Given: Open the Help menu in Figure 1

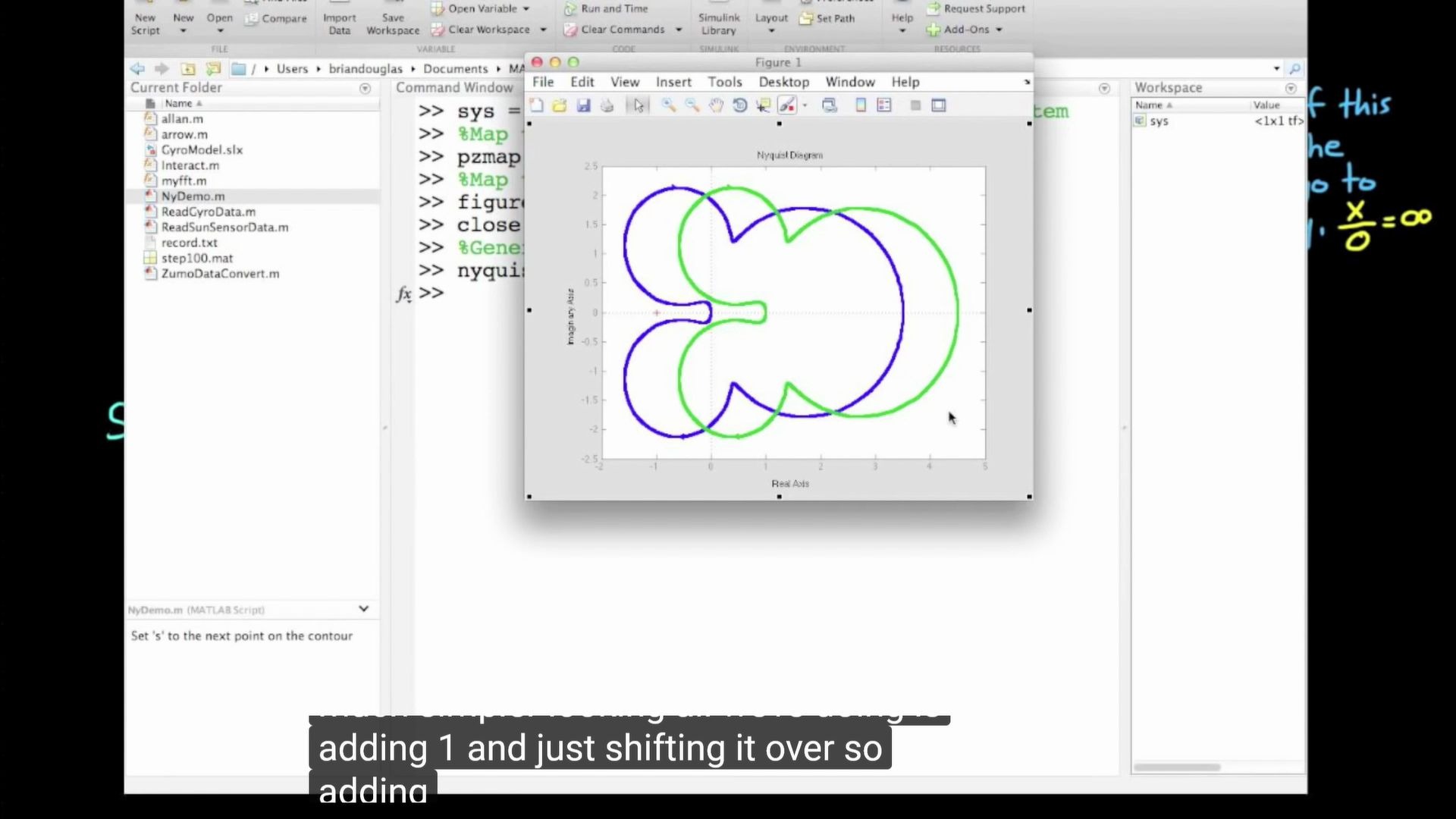Looking at the screenshot, I should pyautogui.click(x=905, y=82).
